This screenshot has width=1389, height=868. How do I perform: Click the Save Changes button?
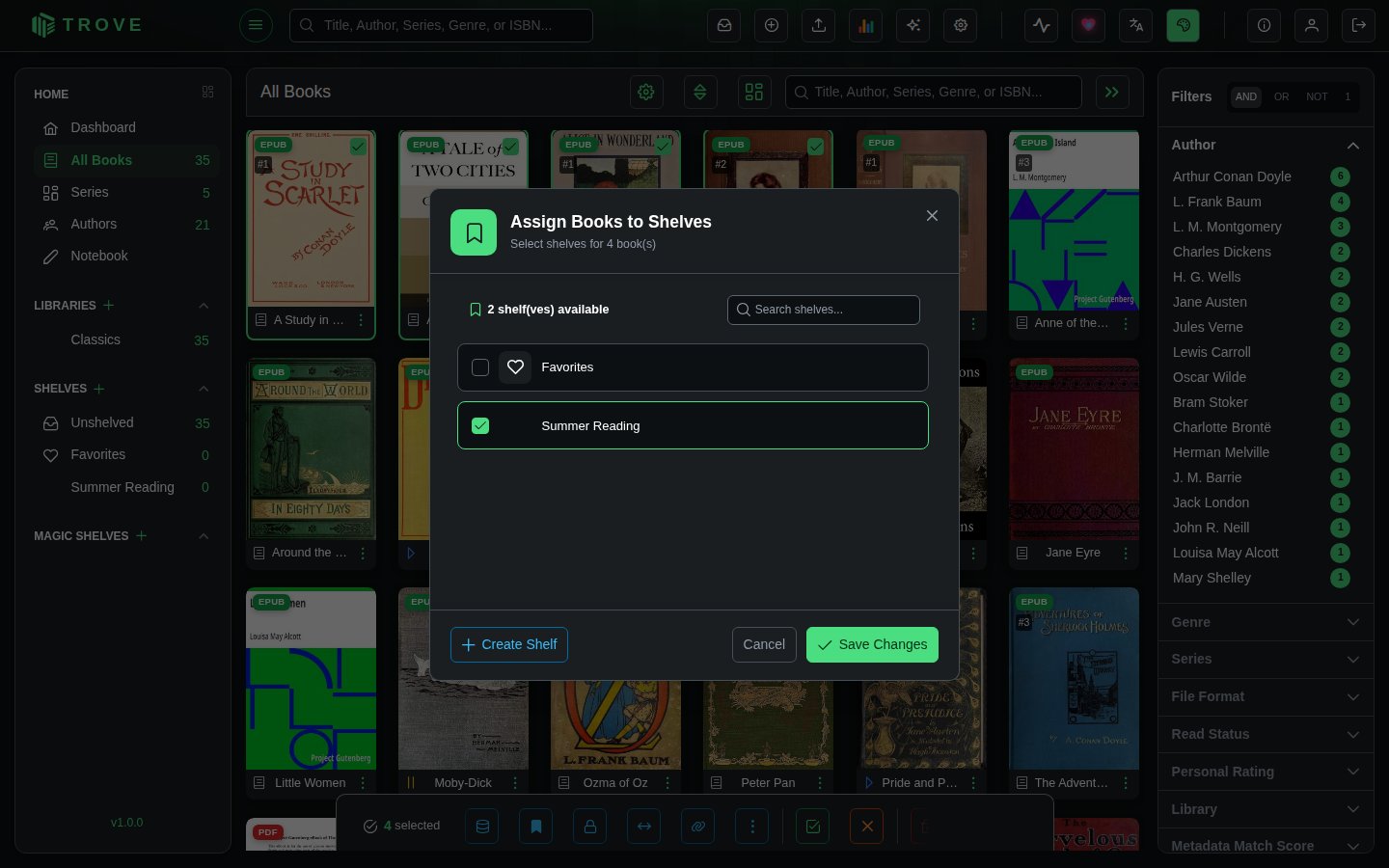click(872, 644)
